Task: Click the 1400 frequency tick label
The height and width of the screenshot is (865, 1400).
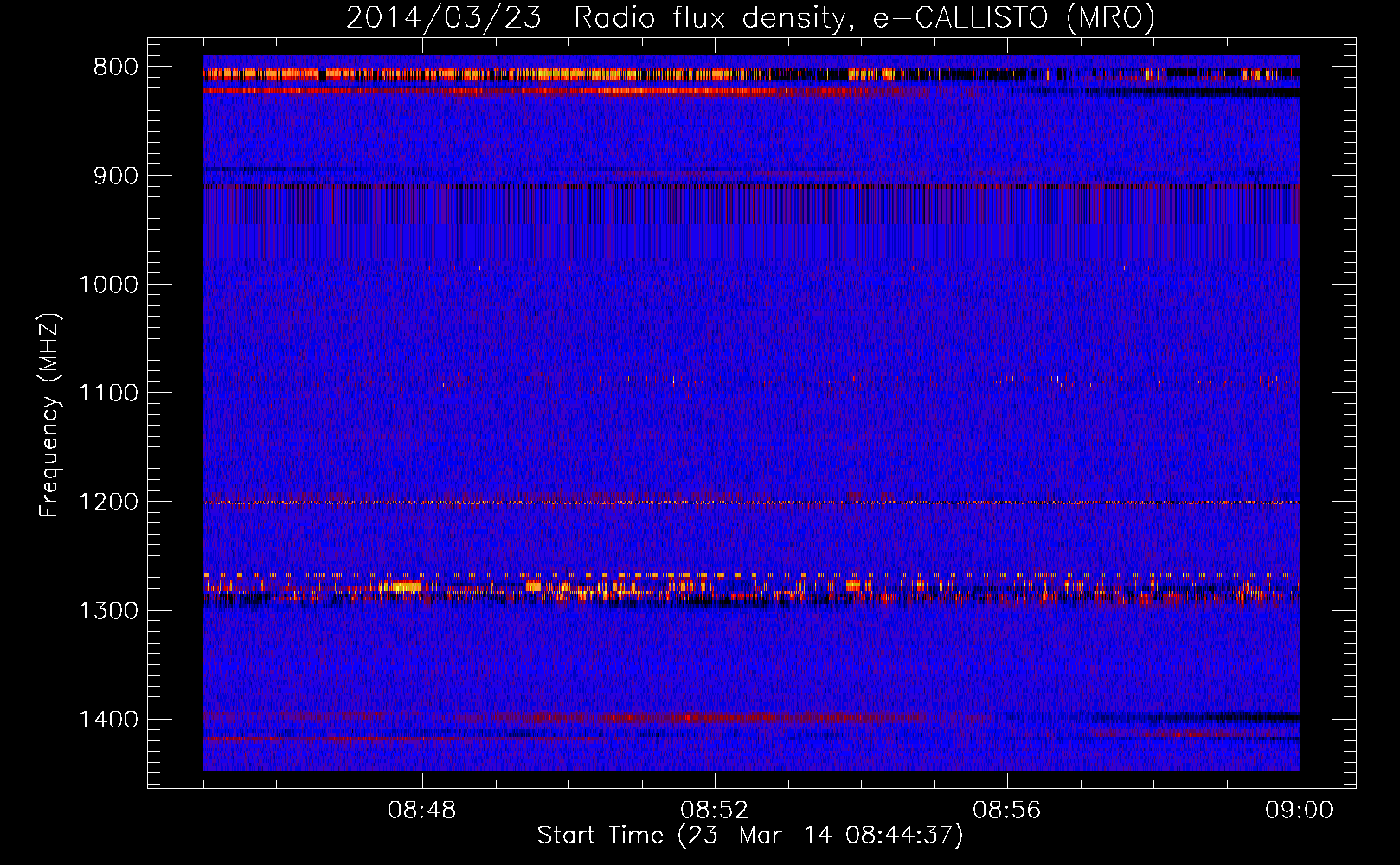Action: point(108,720)
